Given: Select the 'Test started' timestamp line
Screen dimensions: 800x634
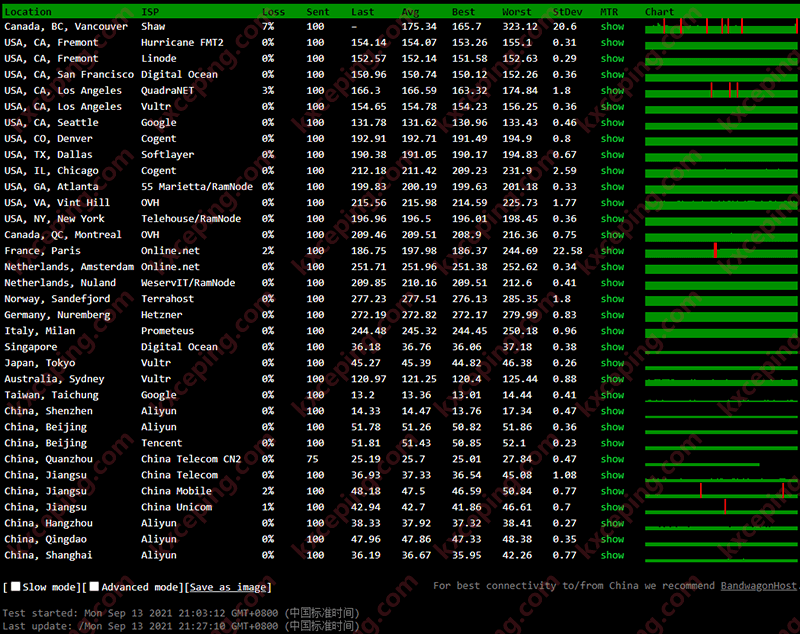Looking at the screenshot, I should (181, 613).
